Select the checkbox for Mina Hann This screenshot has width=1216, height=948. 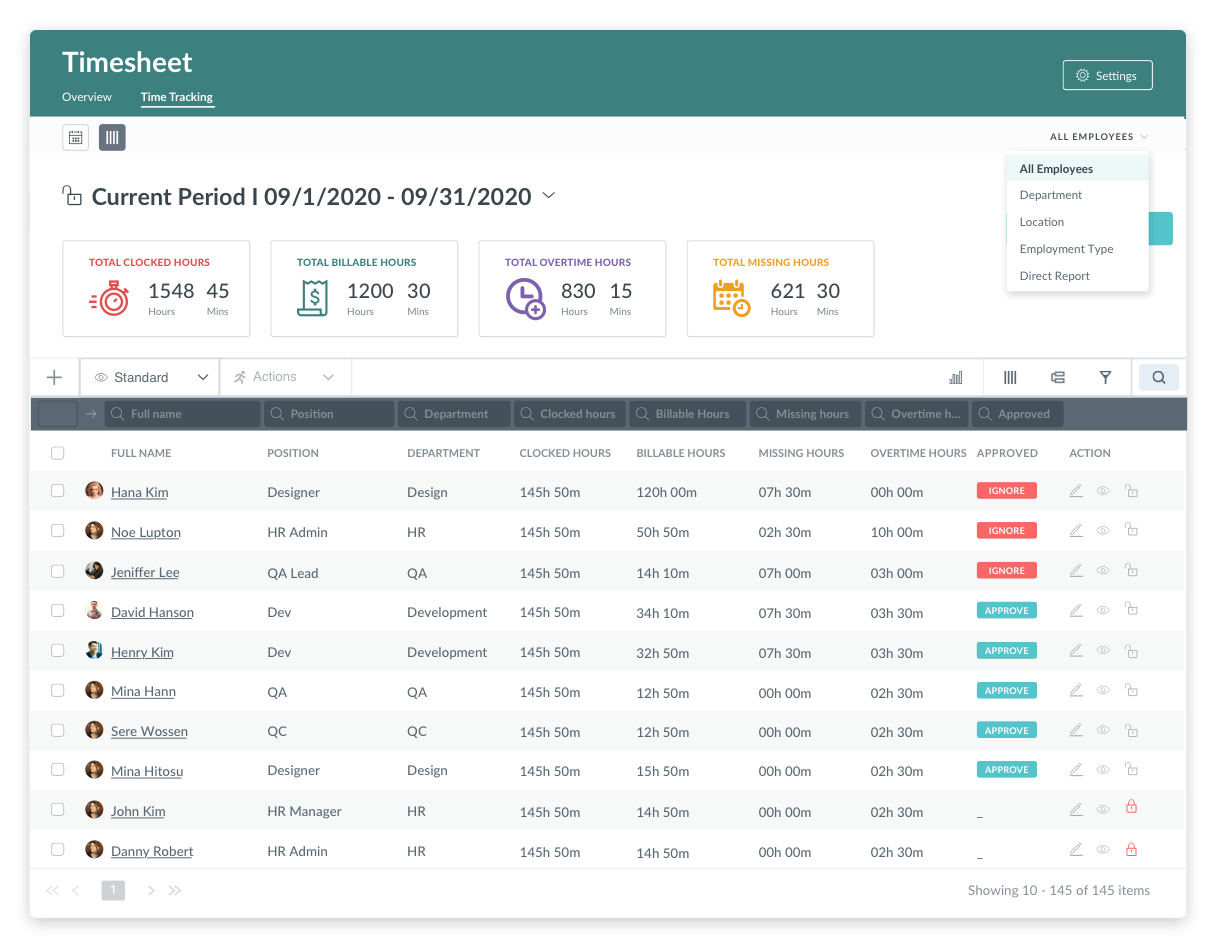58,690
